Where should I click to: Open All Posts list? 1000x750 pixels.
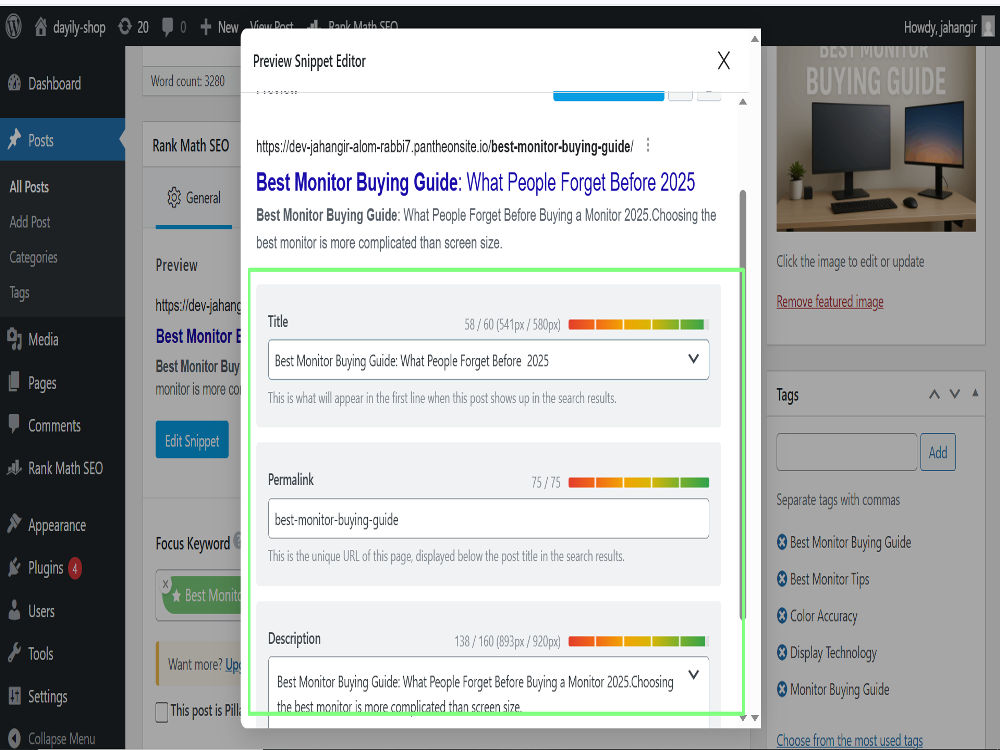pyautogui.click(x=29, y=187)
